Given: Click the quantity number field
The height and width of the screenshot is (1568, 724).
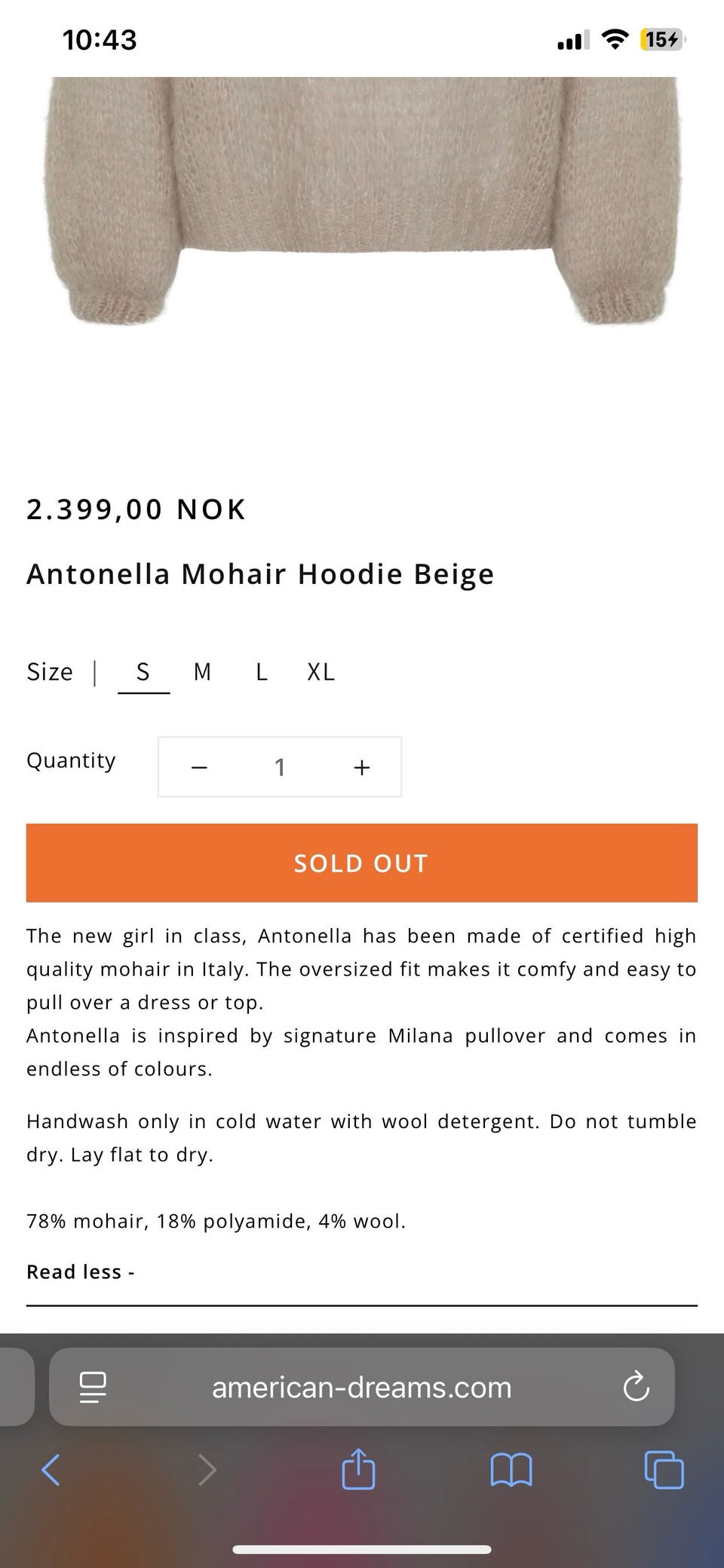Looking at the screenshot, I should click(x=280, y=767).
